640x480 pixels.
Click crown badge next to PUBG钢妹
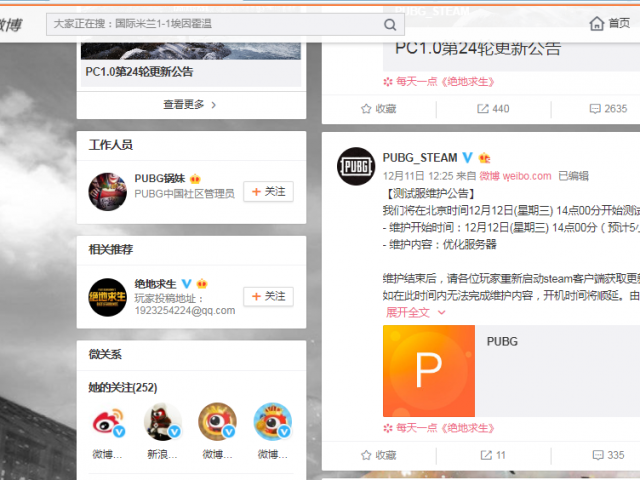tap(195, 179)
